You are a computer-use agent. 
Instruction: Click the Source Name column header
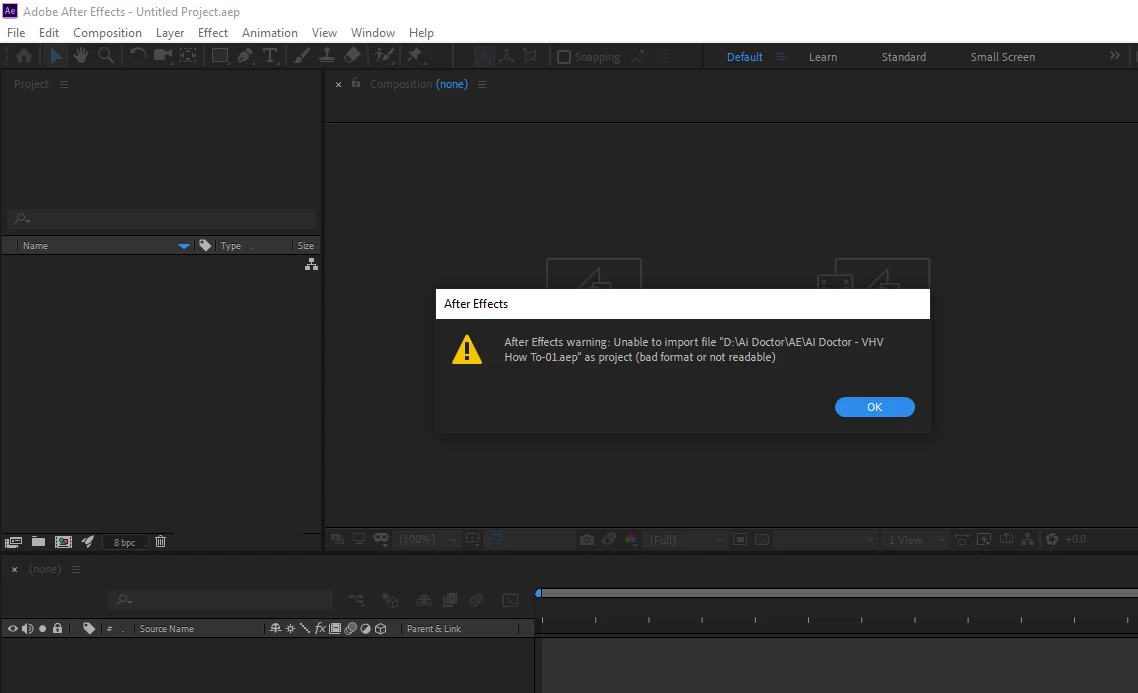(x=166, y=628)
